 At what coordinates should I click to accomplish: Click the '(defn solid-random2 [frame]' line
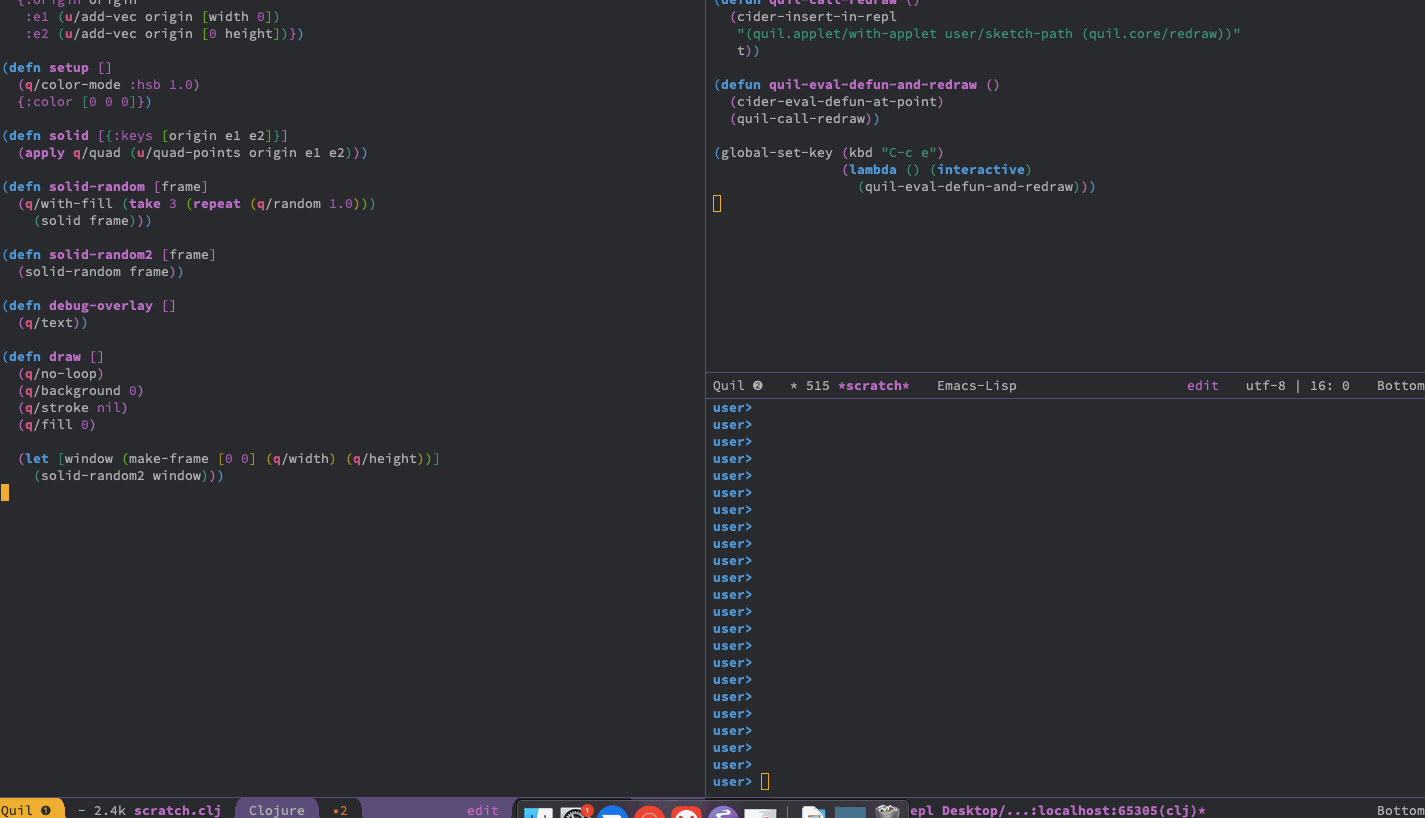pos(108,254)
